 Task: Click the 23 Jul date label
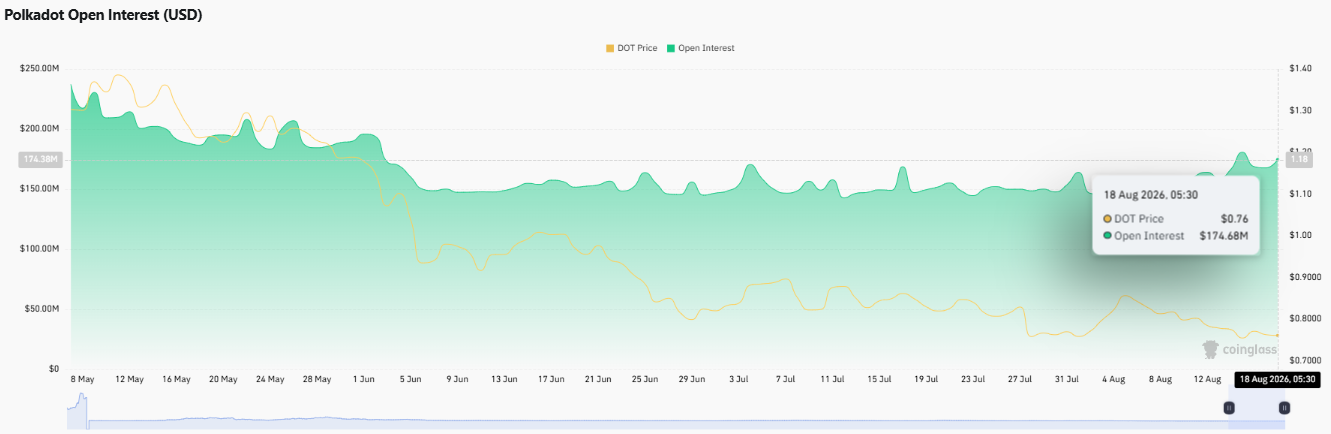click(973, 380)
